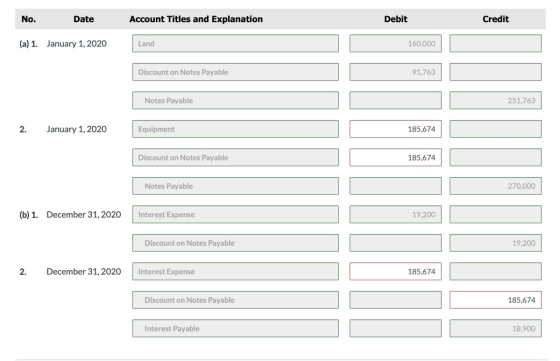Select the credit field showing 185,674
This screenshot has width=560, height=361.
click(x=495, y=300)
